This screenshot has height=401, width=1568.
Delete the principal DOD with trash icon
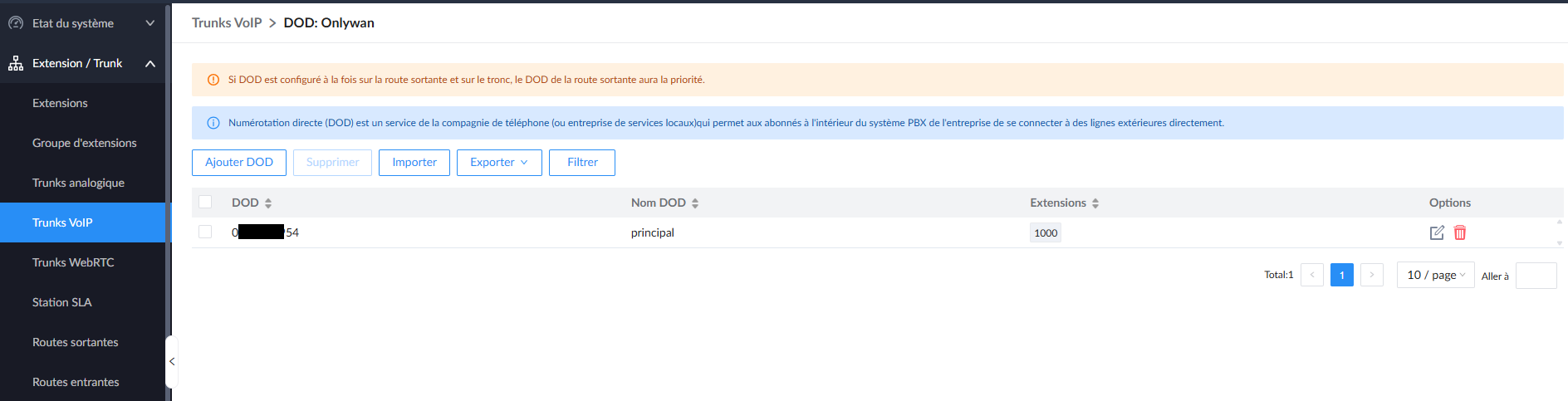pyautogui.click(x=1460, y=232)
